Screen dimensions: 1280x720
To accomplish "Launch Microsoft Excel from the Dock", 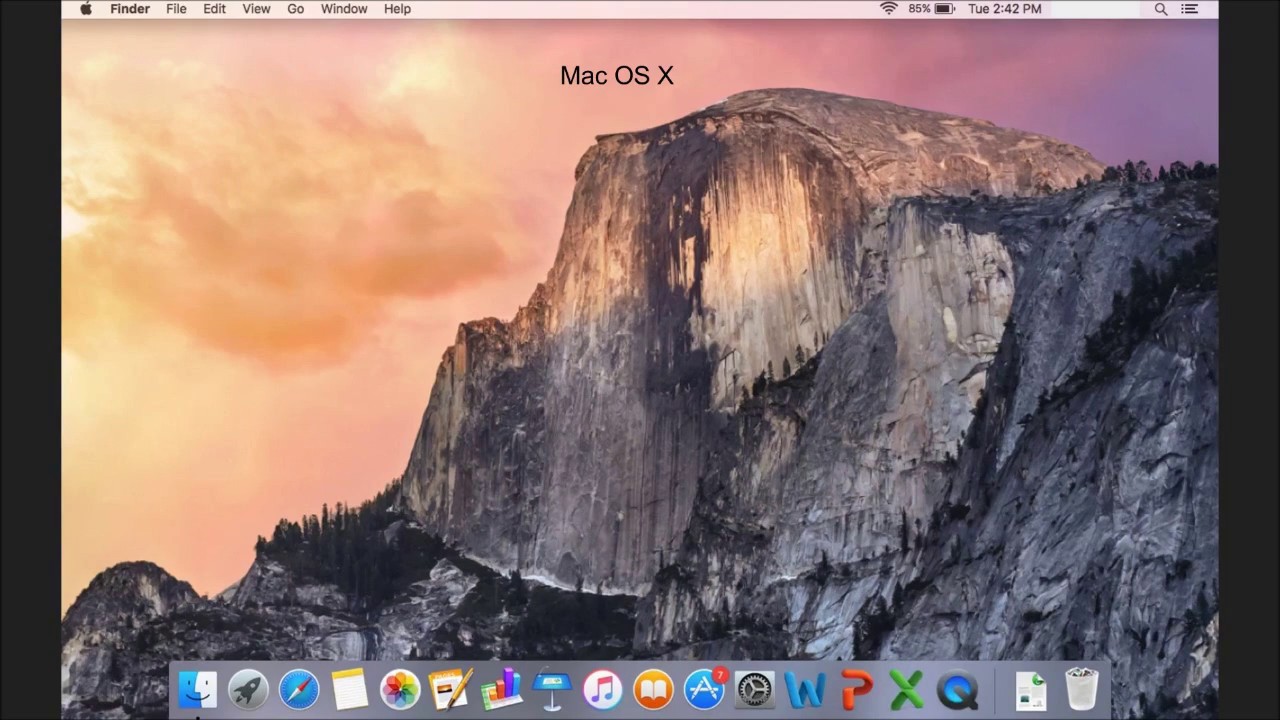I will click(906, 690).
